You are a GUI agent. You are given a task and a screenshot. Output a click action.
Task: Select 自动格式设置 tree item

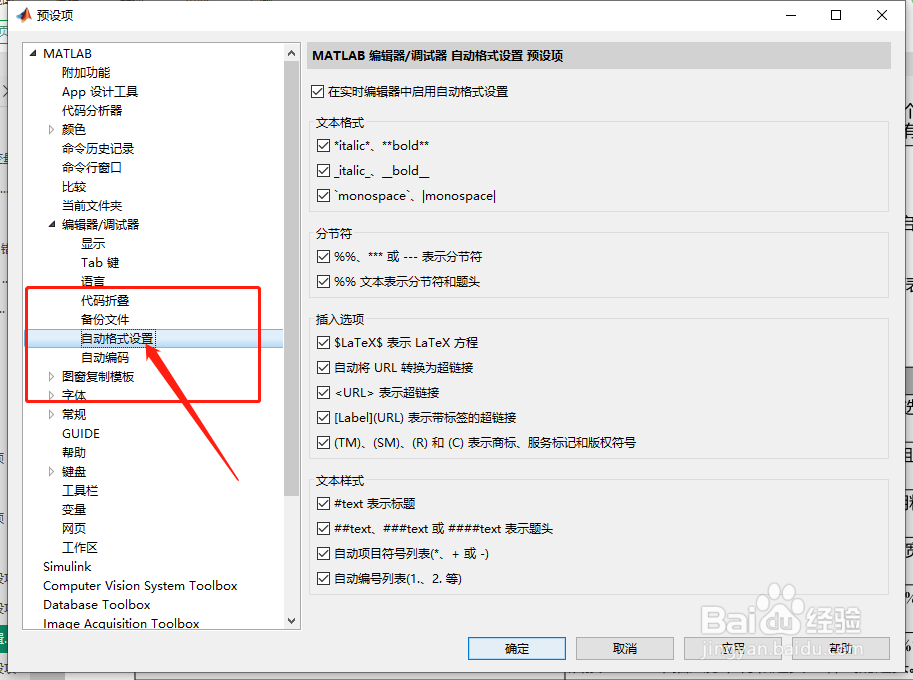[117, 338]
